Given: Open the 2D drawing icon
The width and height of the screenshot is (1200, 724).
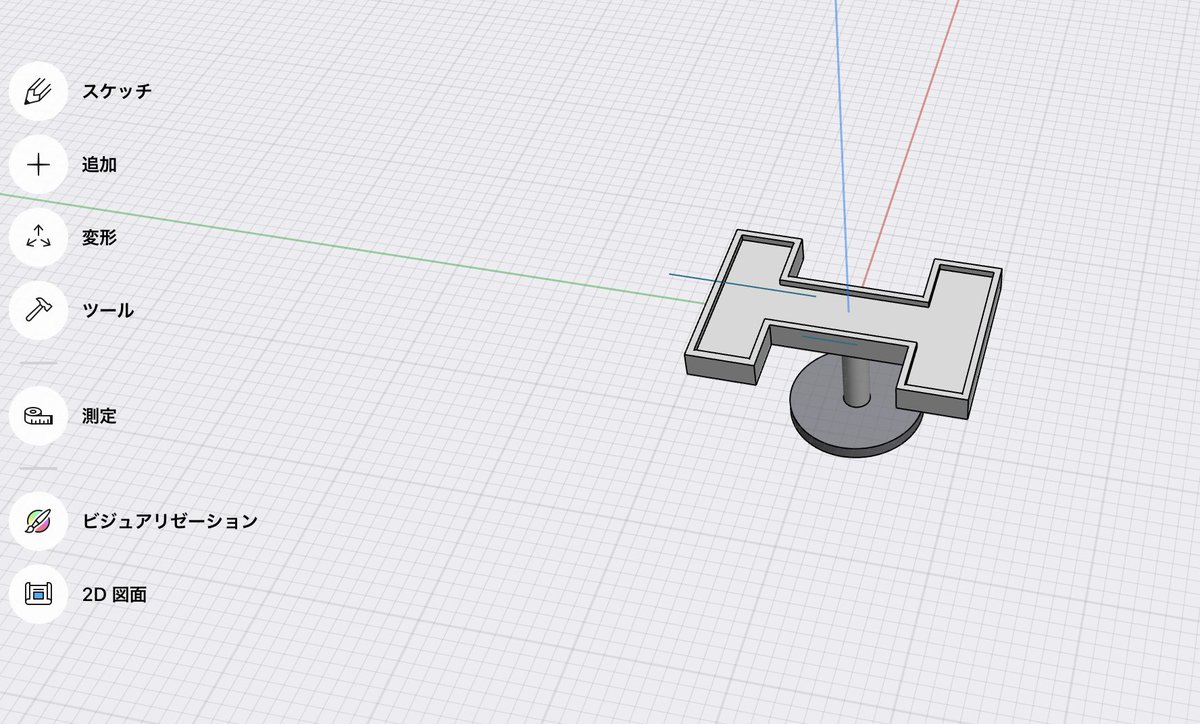Looking at the screenshot, I should pyautogui.click(x=38, y=594).
